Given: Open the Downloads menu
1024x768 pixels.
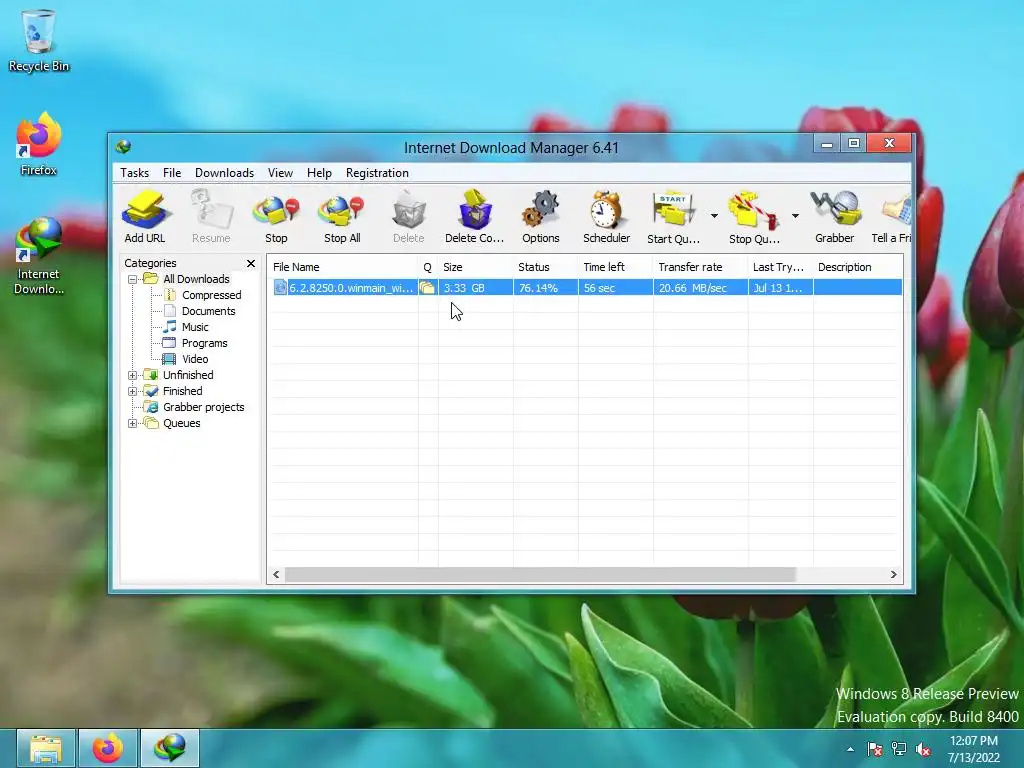Looking at the screenshot, I should pos(224,172).
